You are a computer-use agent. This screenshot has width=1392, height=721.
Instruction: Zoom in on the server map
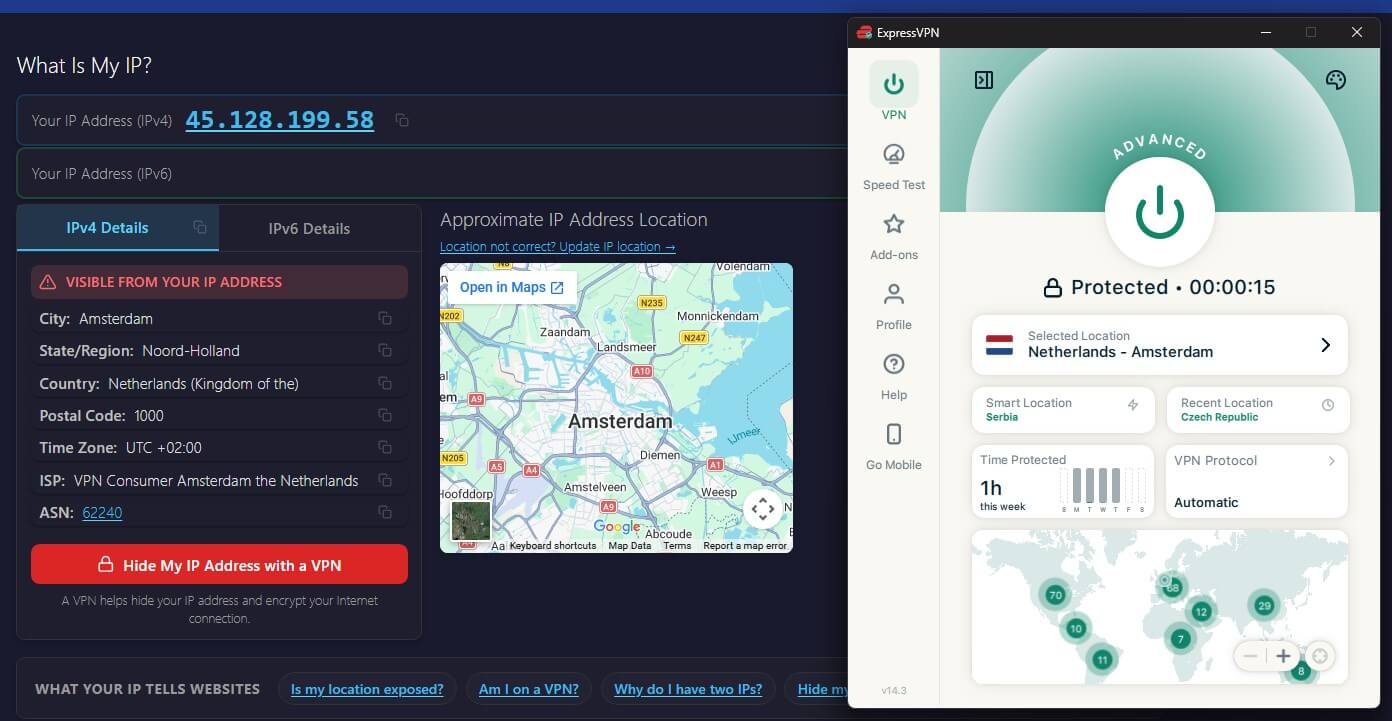[x=1283, y=656]
